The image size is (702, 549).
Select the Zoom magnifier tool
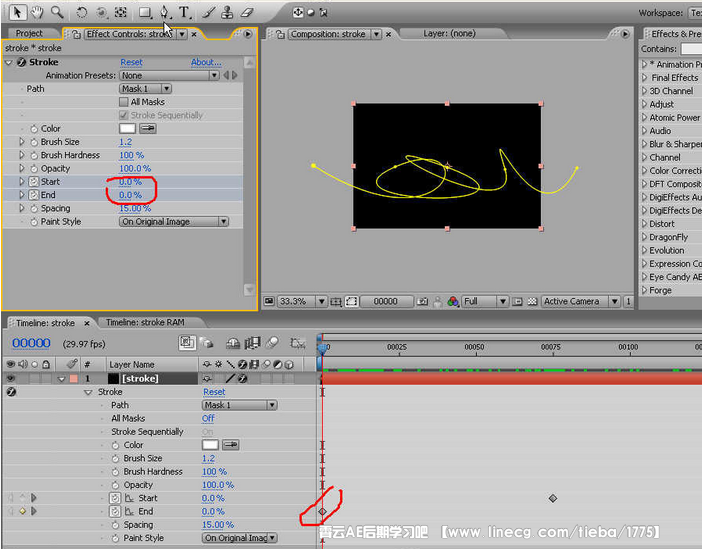coord(57,12)
